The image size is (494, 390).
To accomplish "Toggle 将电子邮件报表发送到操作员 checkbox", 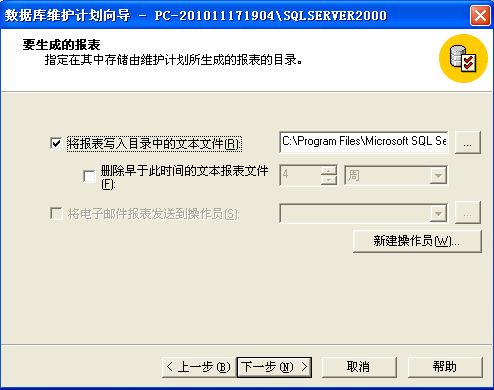I will [56, 213].
